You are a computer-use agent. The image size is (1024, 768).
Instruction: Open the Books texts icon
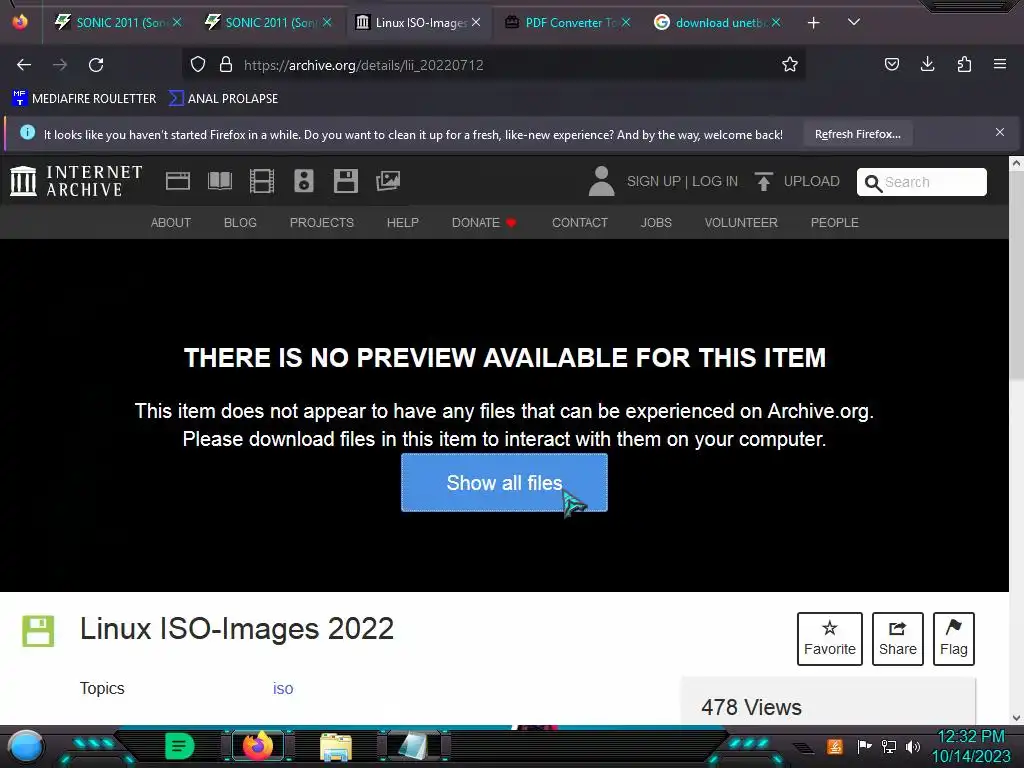220,181
